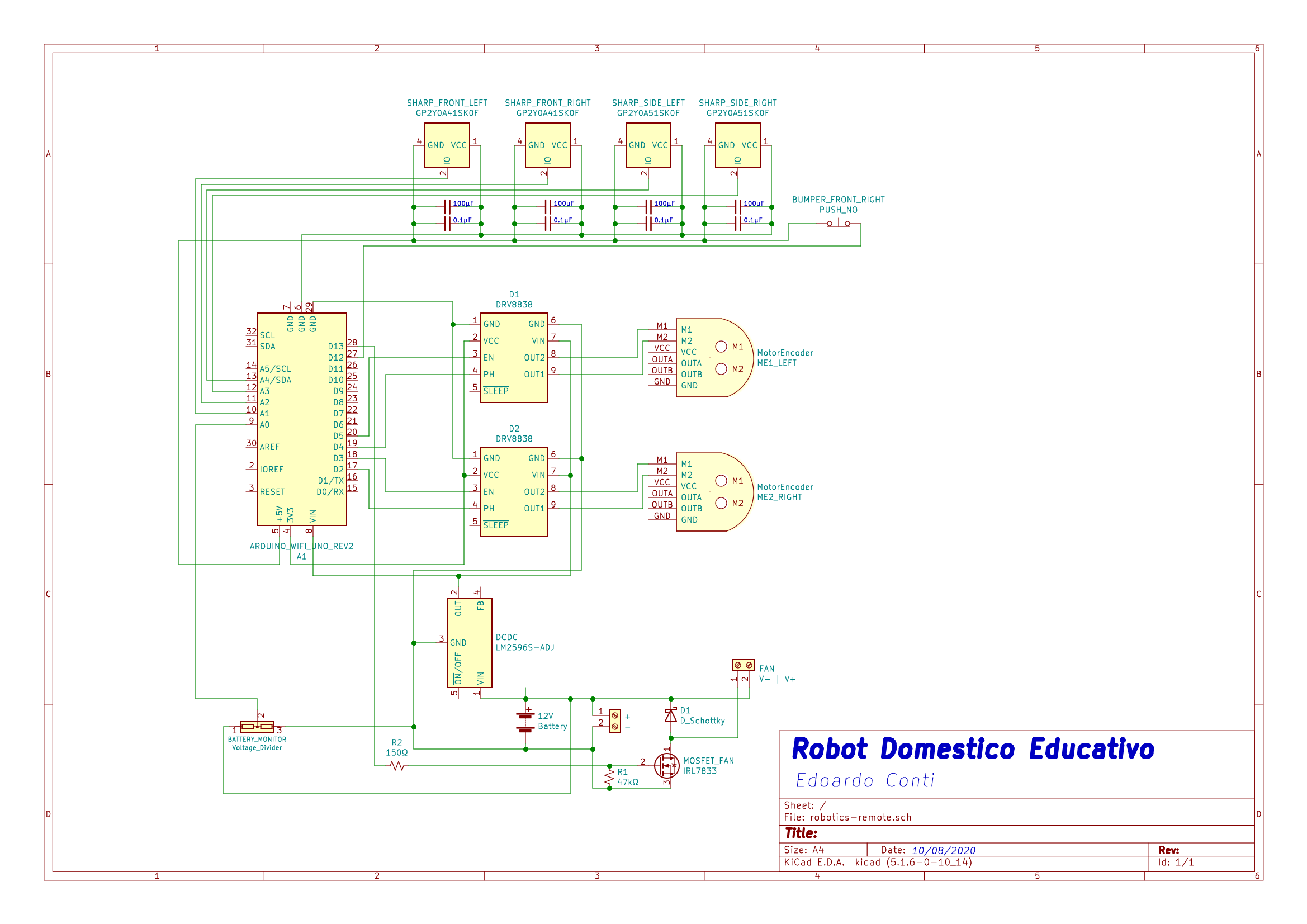Select the LM2596S-ADJ DCDC converter block
The image size is (1307, 924).
point(469,643)
